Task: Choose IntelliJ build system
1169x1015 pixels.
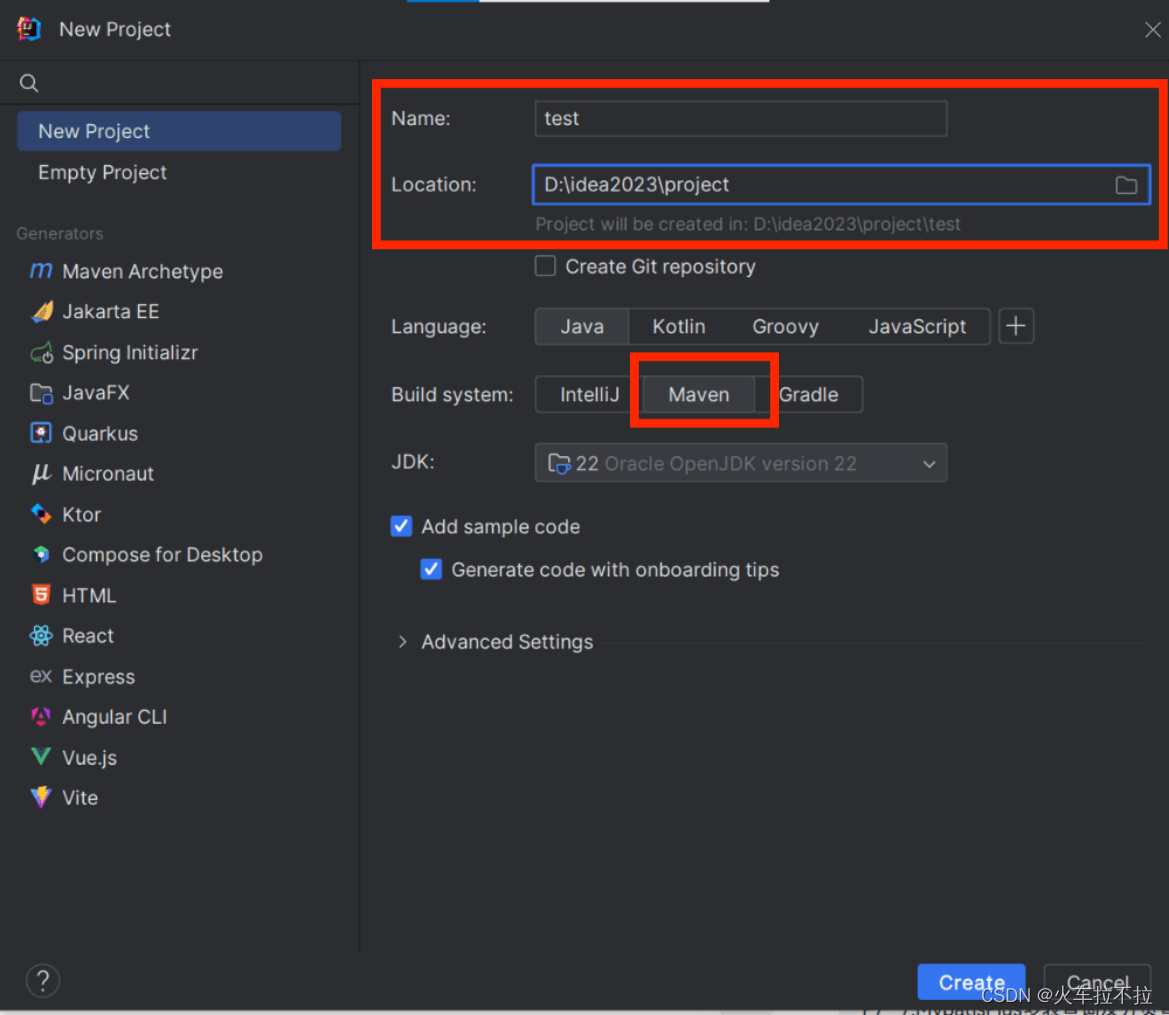Action: point(589,395)
